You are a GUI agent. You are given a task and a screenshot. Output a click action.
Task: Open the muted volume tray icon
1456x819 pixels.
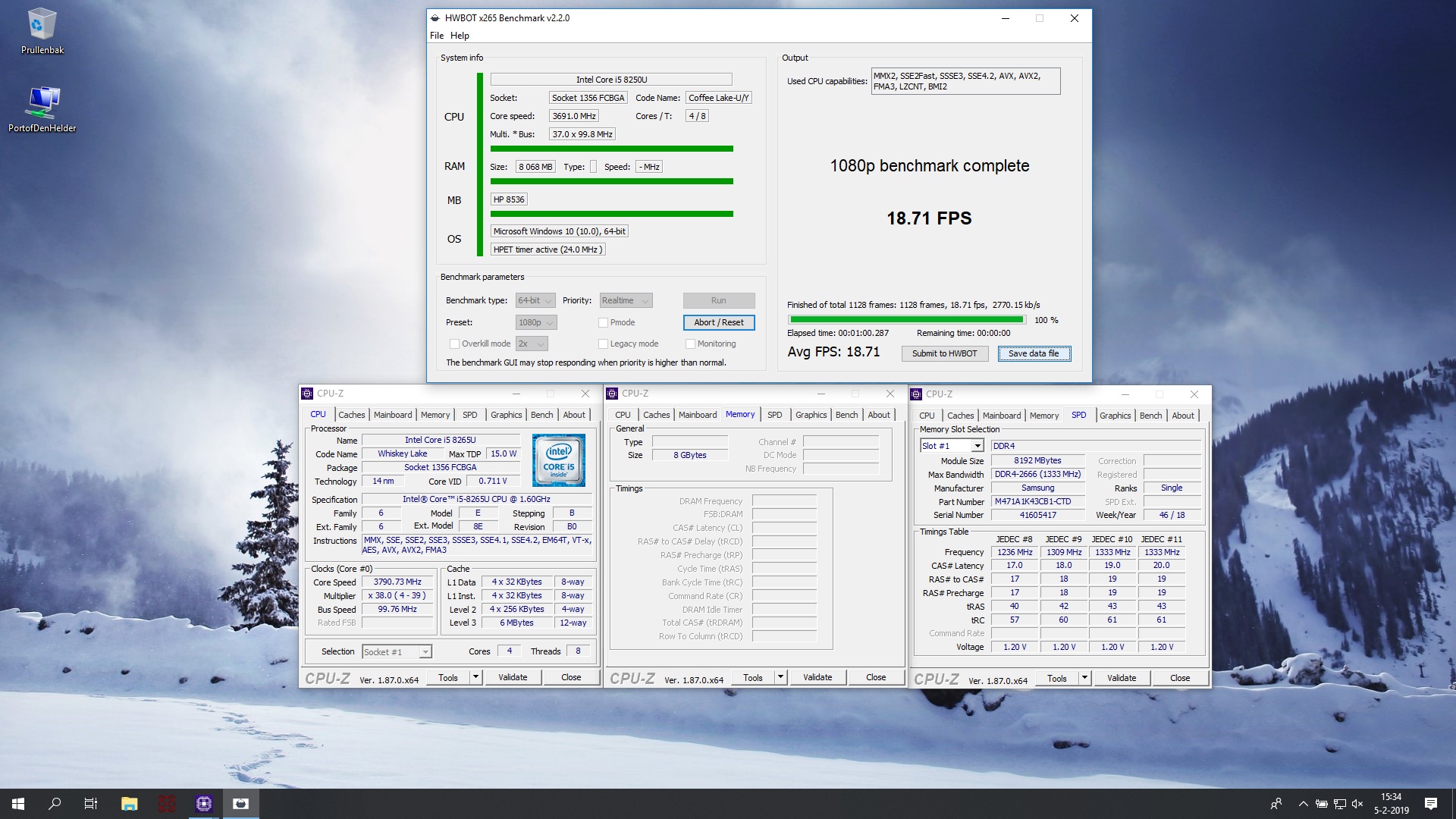1357,804
